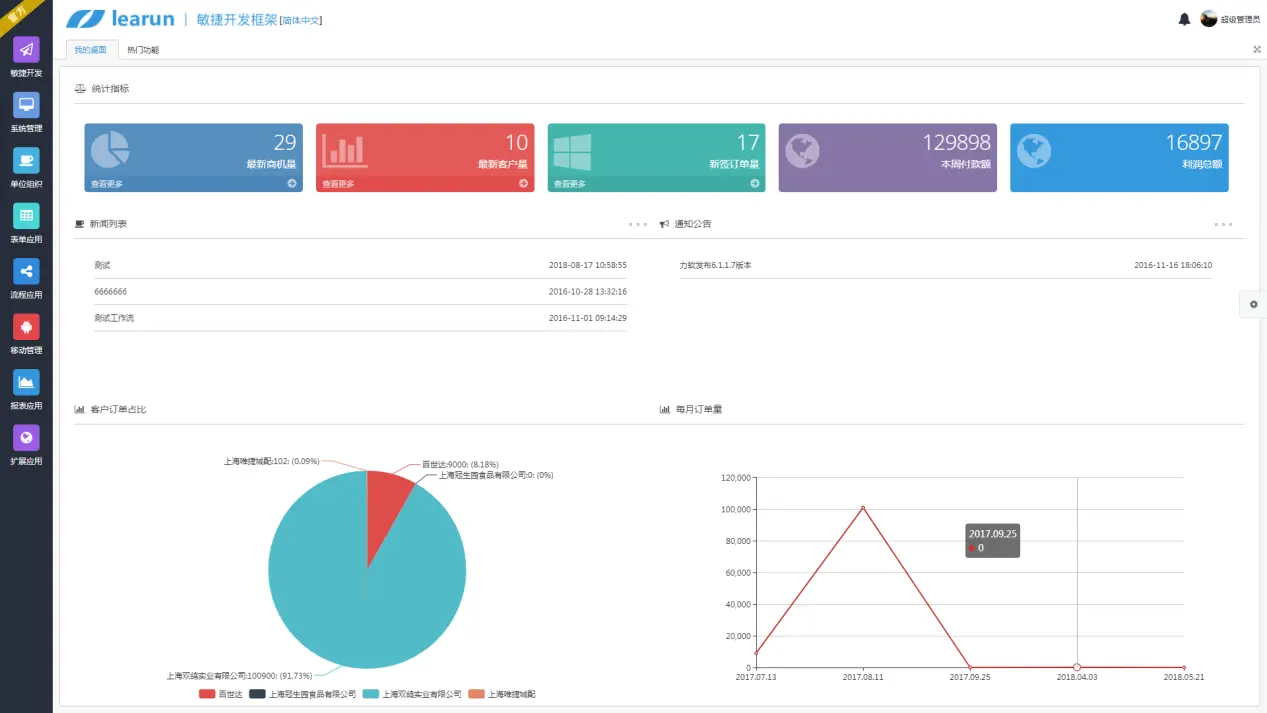1267x713 pixels.
Task: Click the 利润总额 16897 card
Action: tap(1119, 157)
